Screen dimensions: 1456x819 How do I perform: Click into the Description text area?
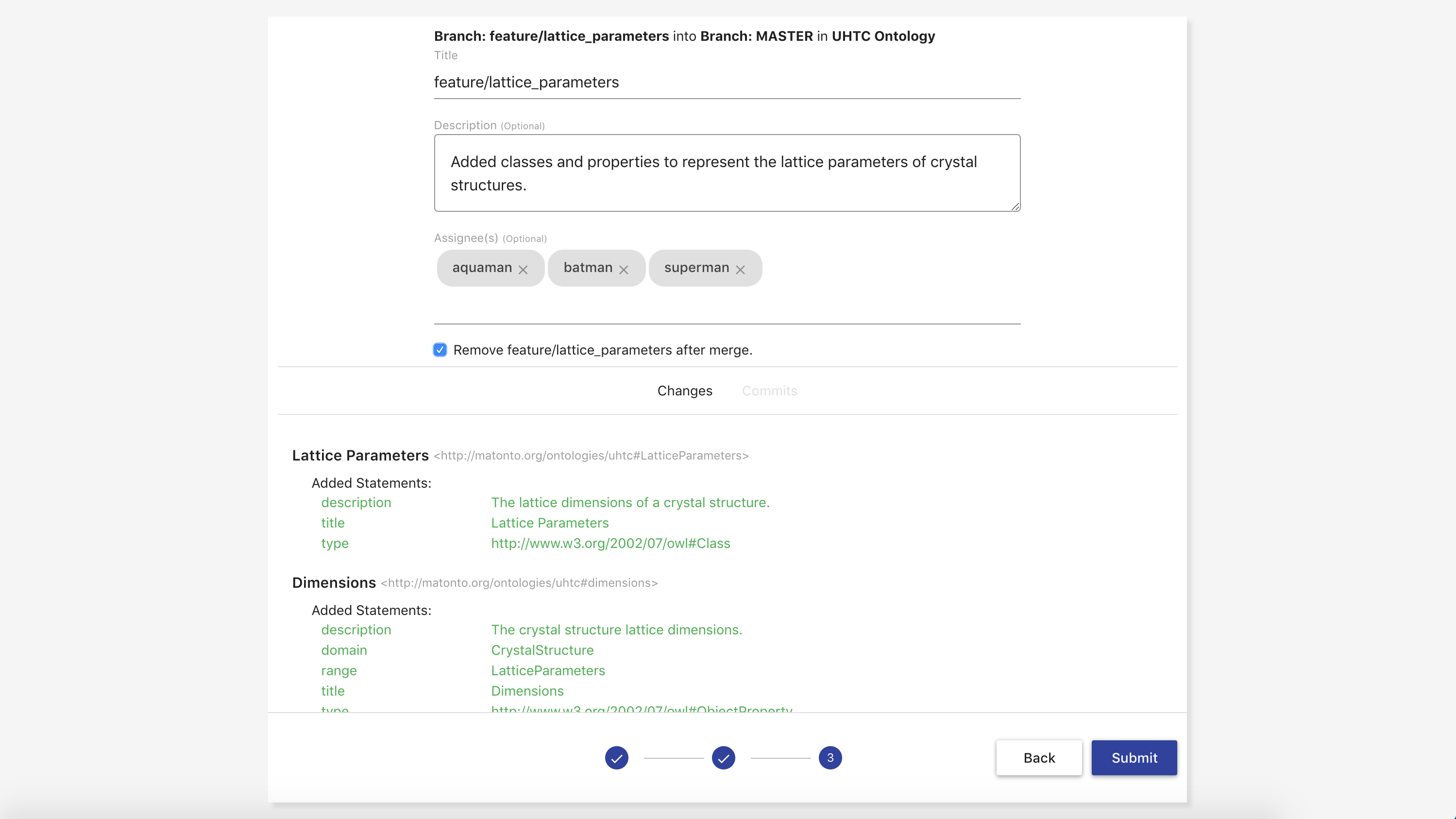pos(727,173)
